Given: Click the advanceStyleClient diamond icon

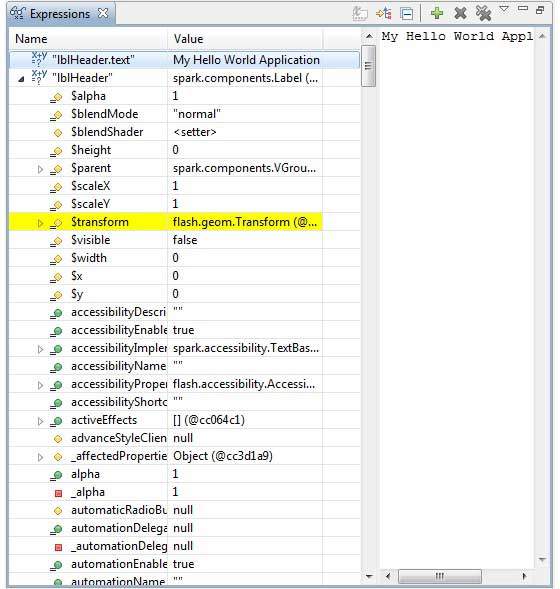Looking at the screenshot, I should [57, 438].
